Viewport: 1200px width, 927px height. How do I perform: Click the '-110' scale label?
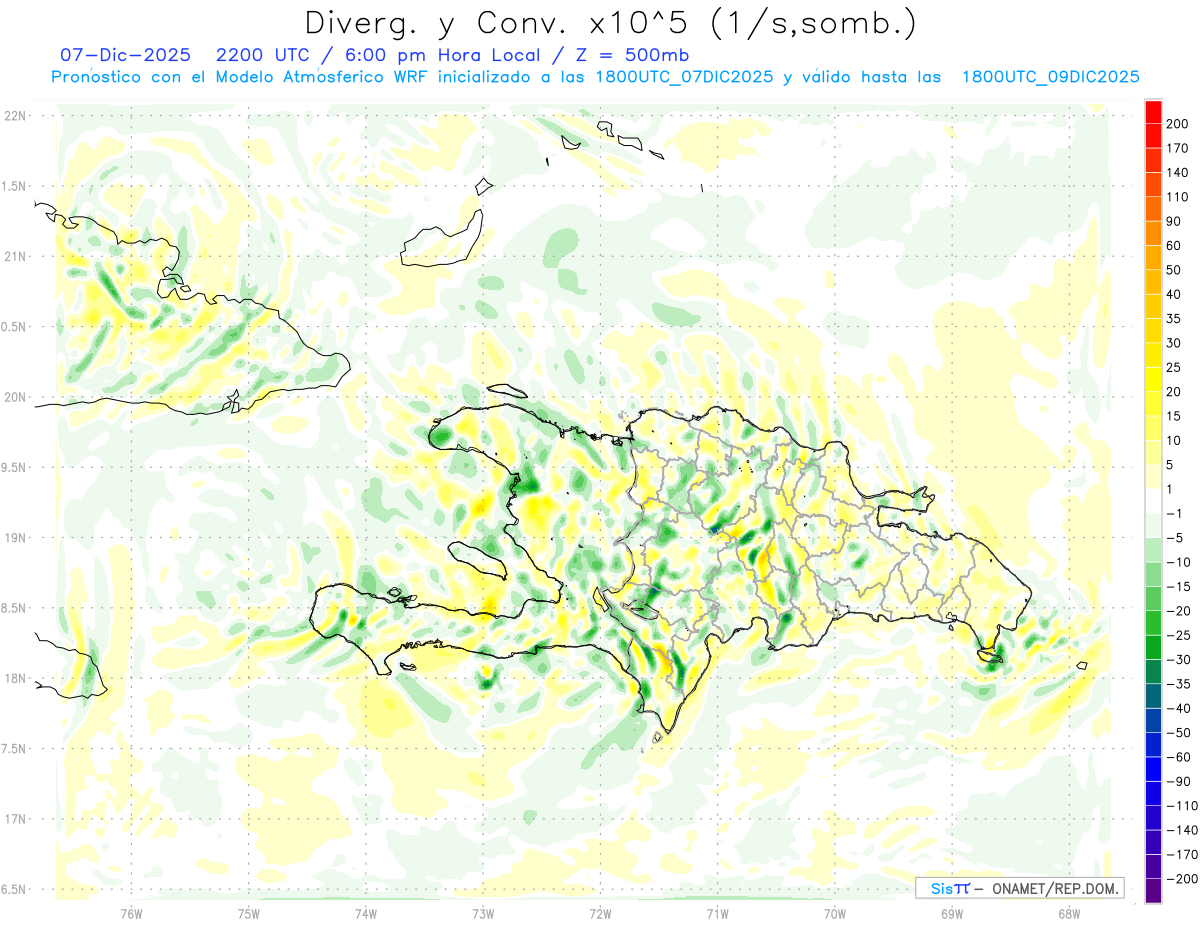click(1184, 806)
